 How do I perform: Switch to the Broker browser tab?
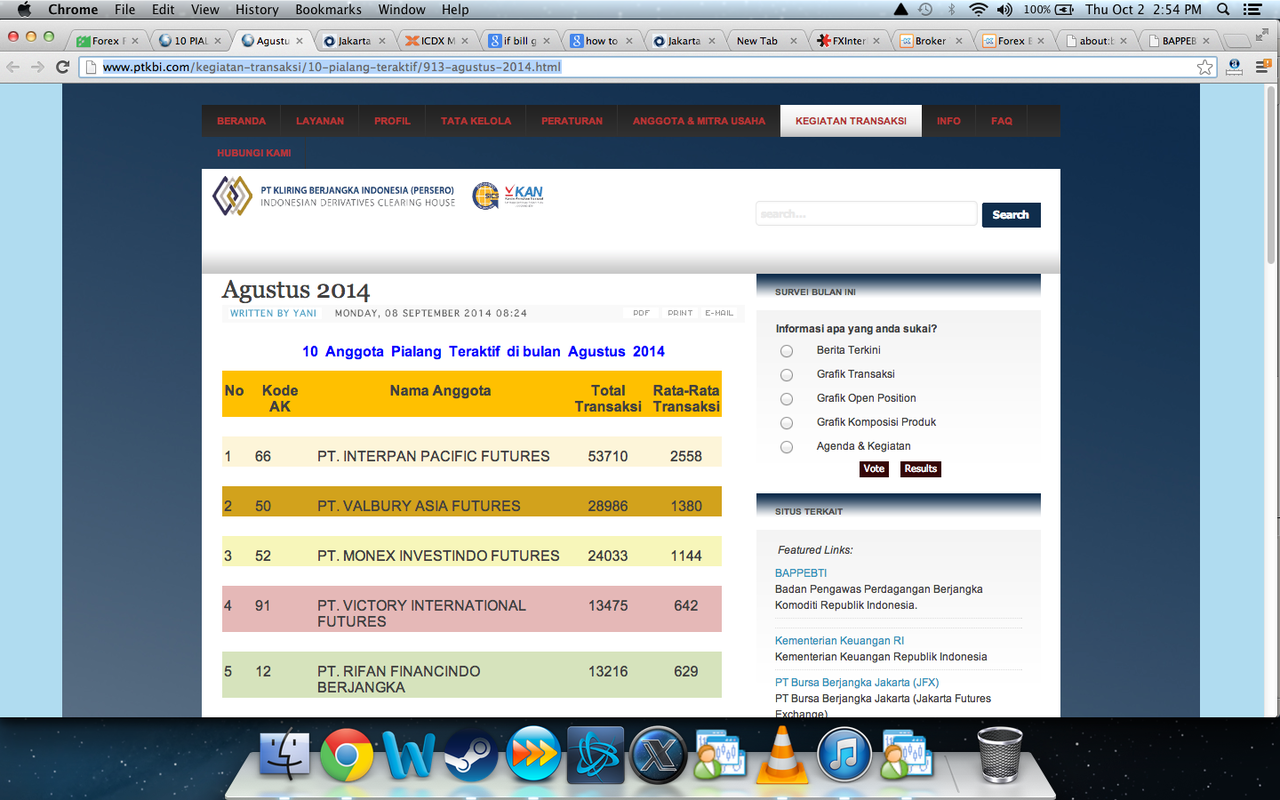pos(928,41)
